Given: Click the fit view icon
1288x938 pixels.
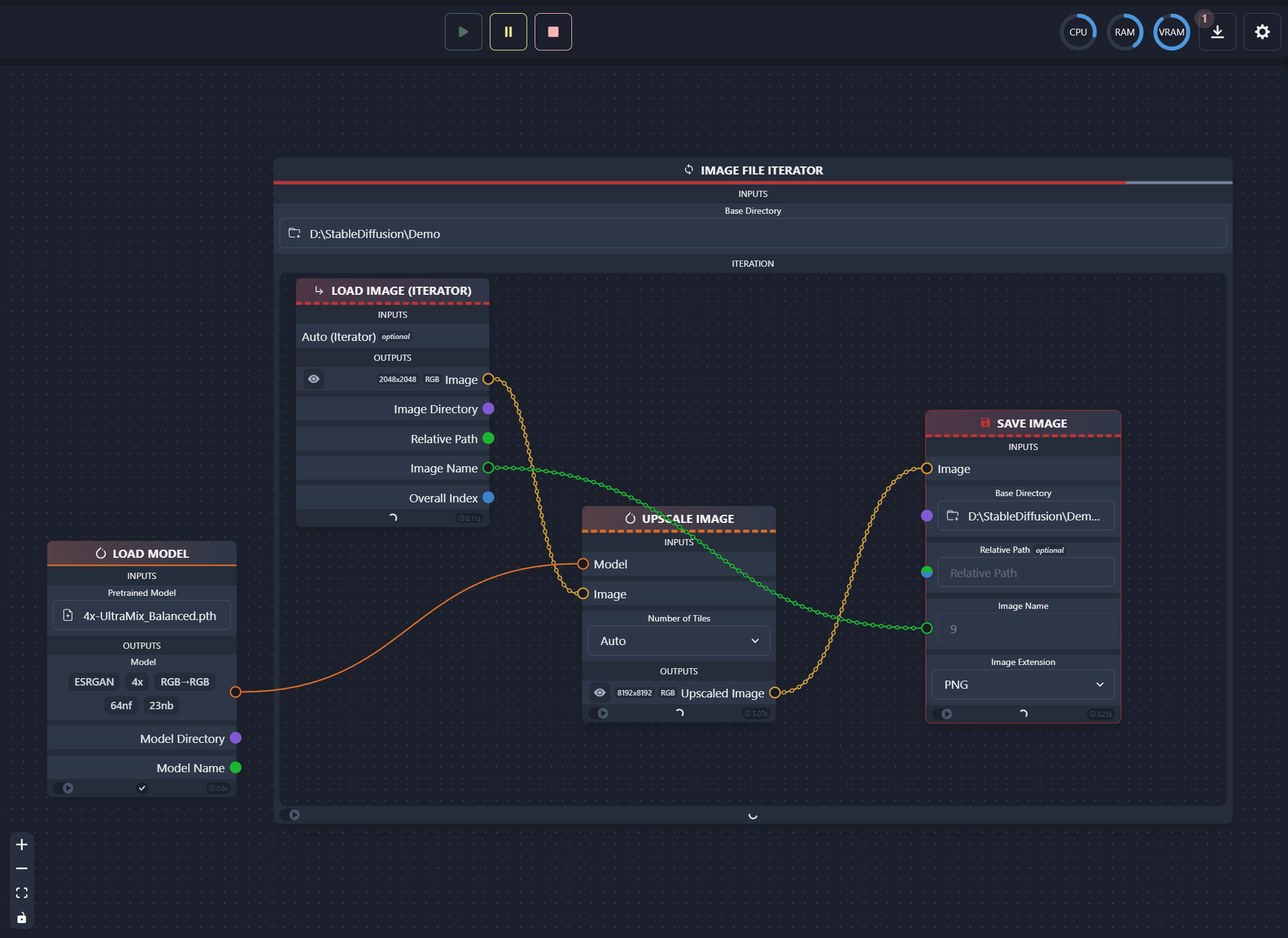Looking at the screenshot, I should click(22, 893).
